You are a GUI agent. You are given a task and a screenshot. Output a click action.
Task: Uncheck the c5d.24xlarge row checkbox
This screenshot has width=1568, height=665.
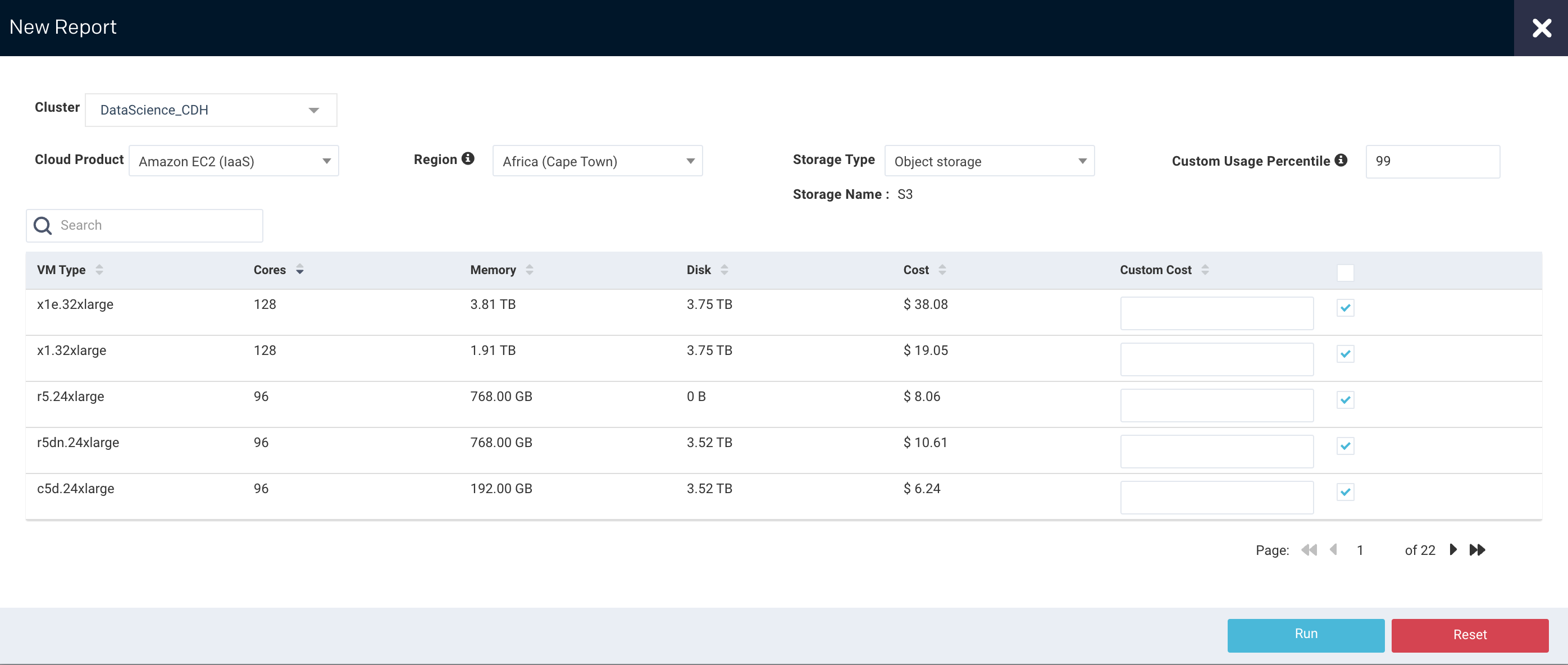coord(1345,492)
